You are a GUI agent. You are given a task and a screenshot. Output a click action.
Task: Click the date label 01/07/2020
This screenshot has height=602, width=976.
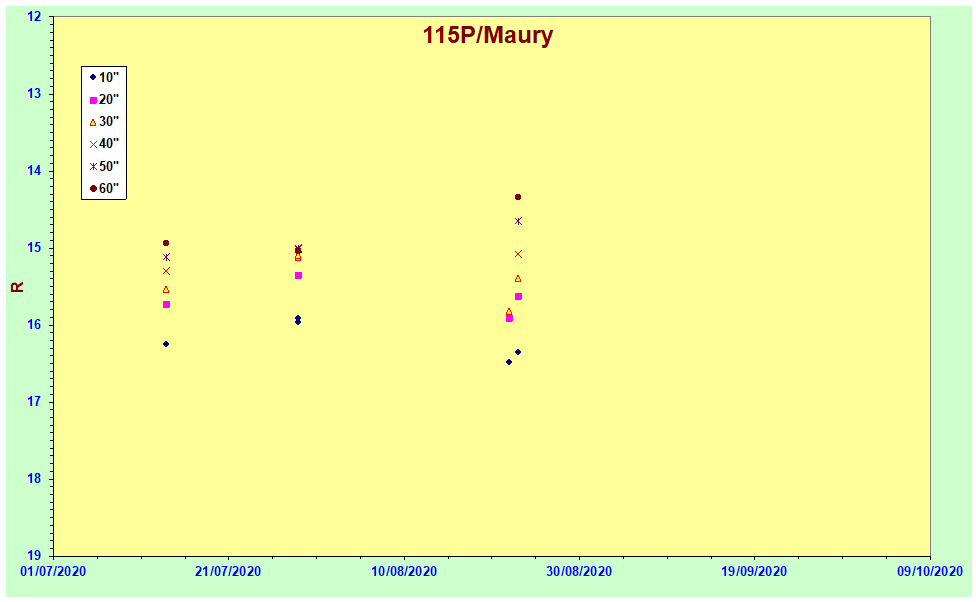point(53,571)
